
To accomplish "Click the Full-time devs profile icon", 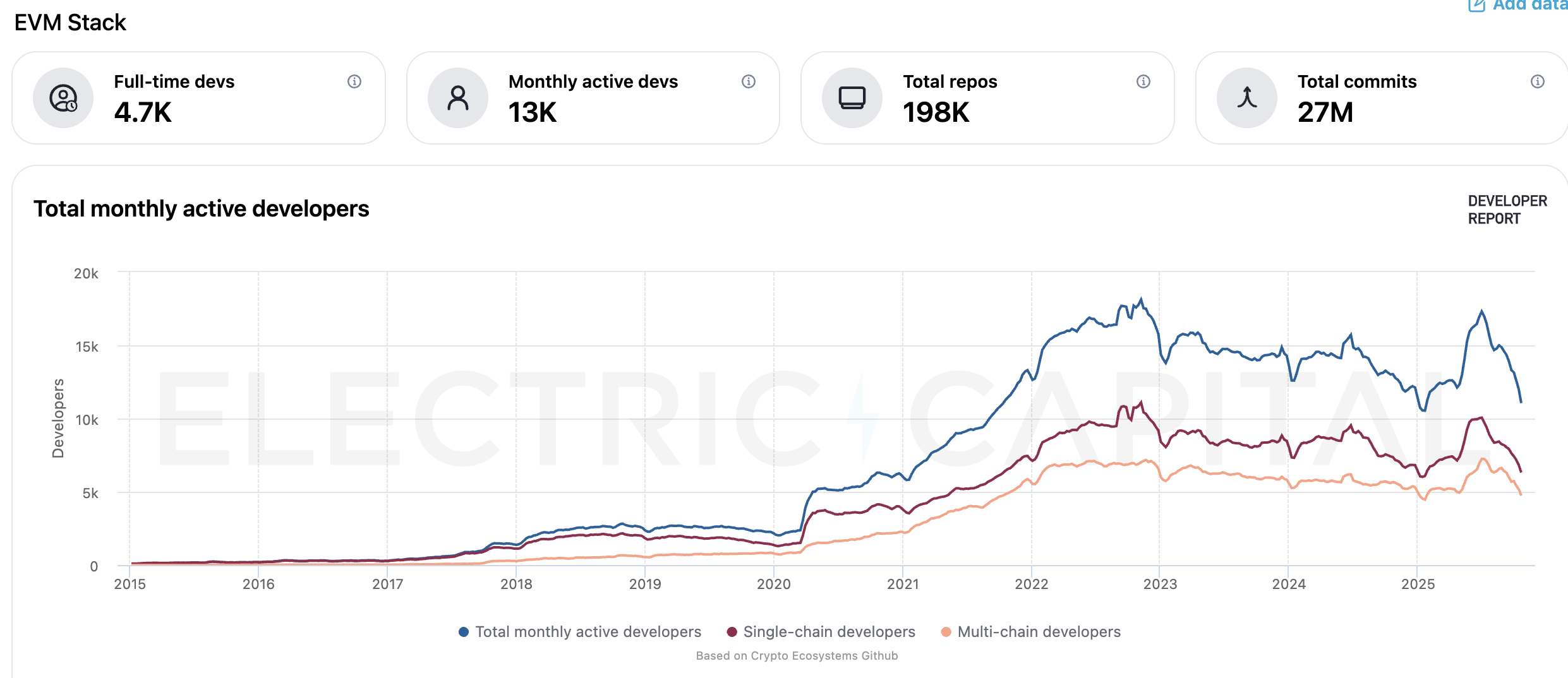I will pos(63,97).
